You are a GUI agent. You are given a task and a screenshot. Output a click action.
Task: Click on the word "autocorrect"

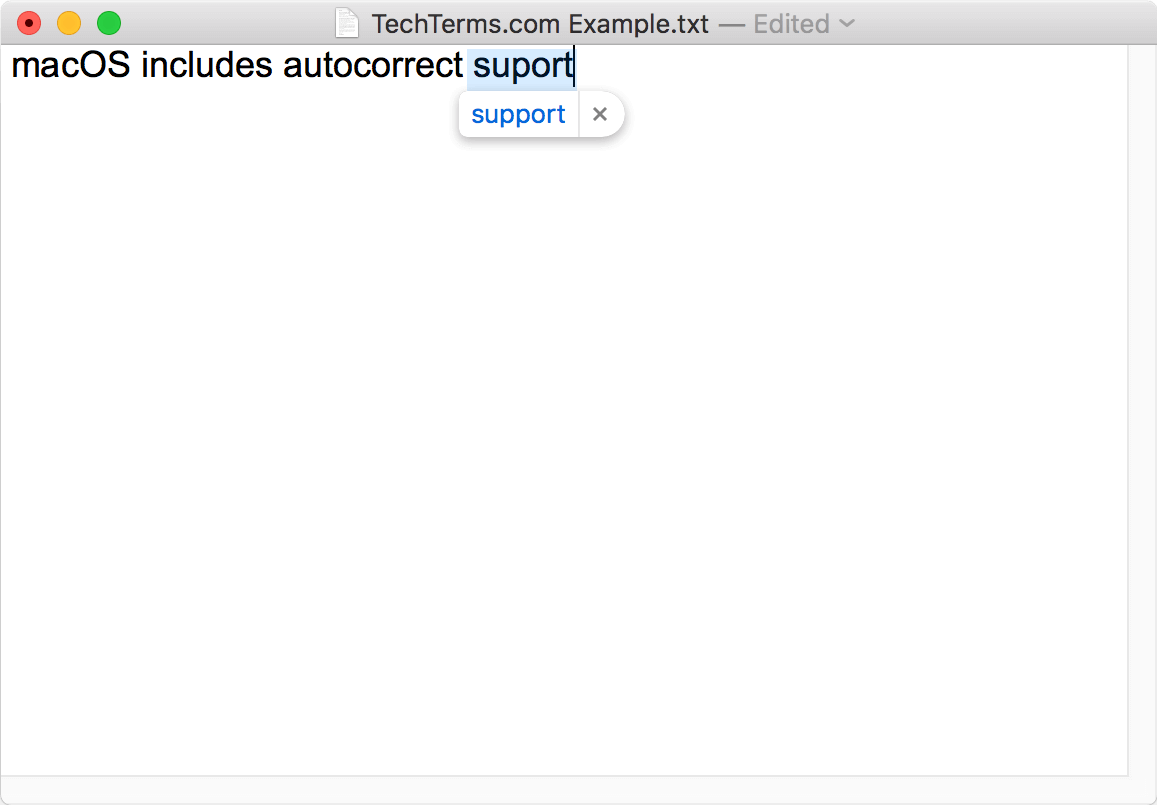coord(373,65)
